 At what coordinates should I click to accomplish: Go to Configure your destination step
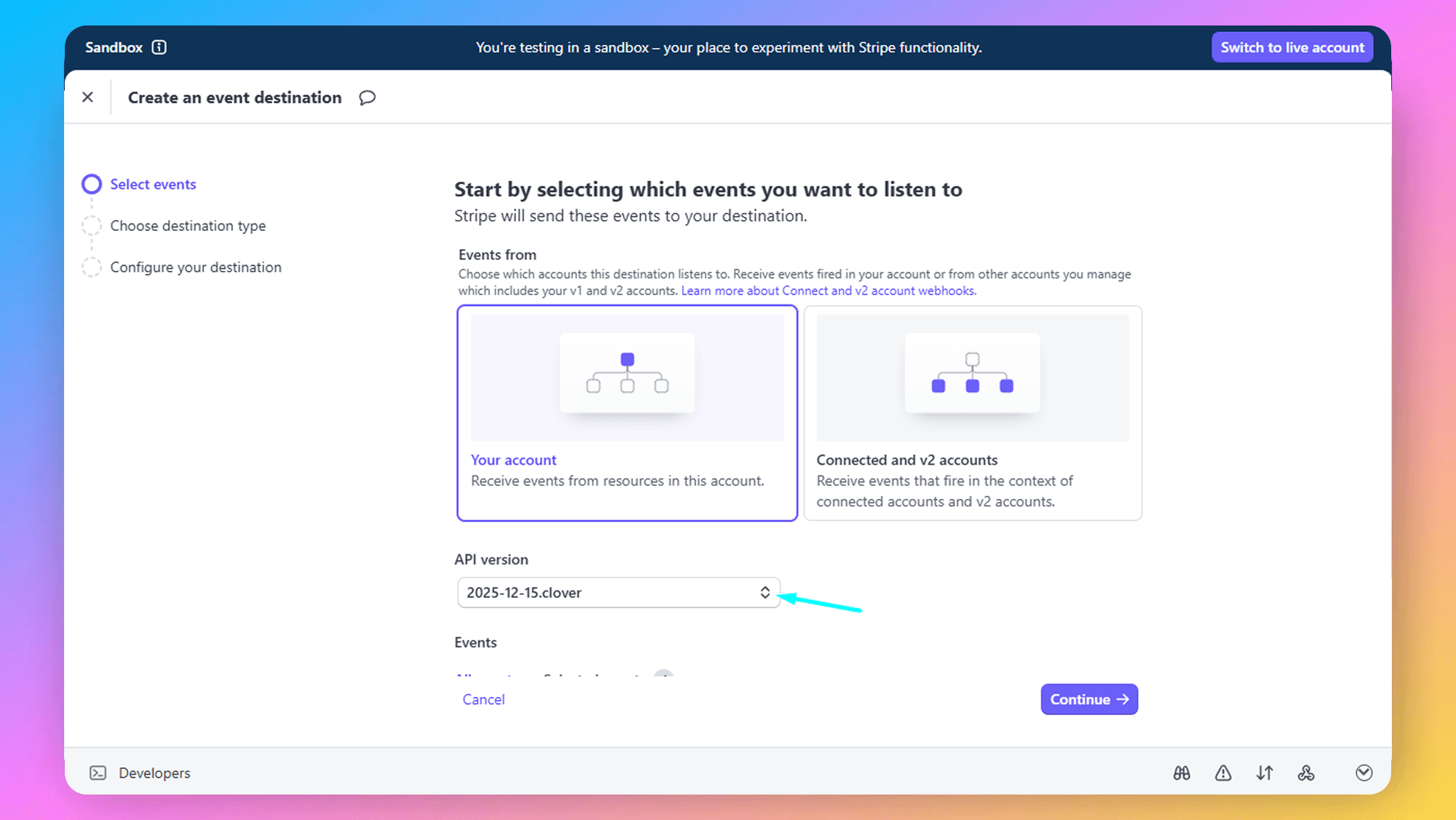[195, 267]
